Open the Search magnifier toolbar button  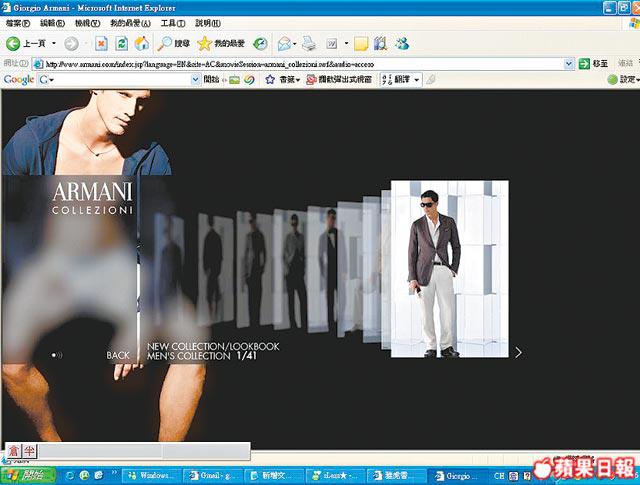point(174,43)
